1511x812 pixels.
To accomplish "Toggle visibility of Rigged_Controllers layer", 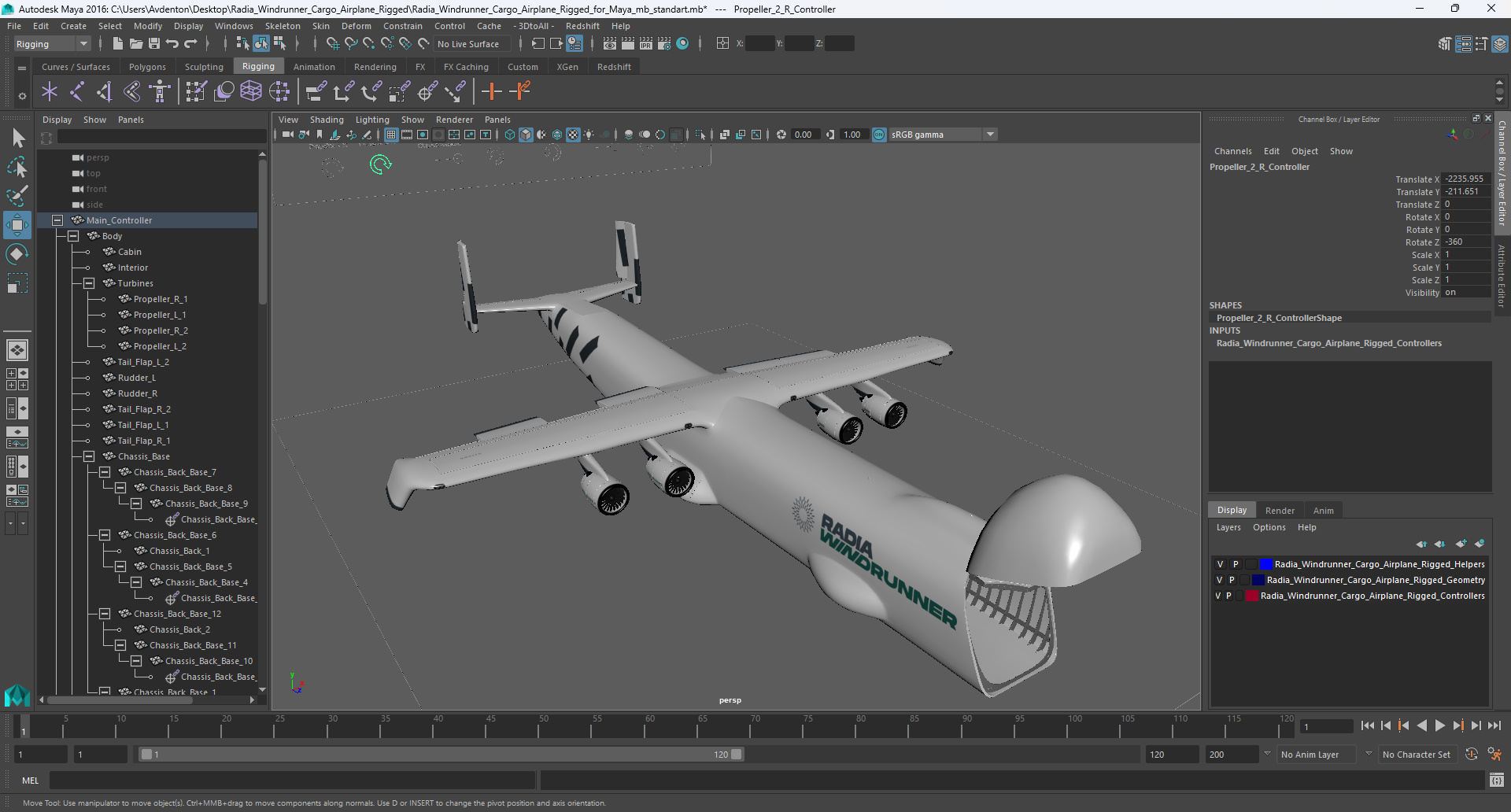I will click(x=1218, y=596).
